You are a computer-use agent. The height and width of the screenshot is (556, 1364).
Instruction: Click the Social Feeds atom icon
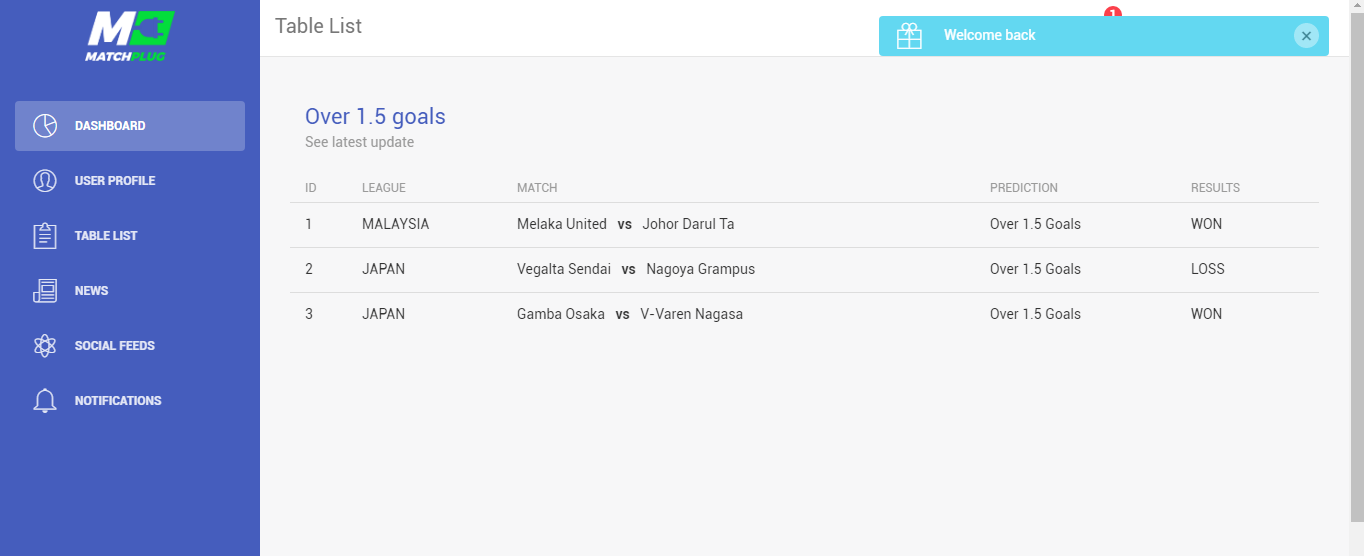[45, 346]
